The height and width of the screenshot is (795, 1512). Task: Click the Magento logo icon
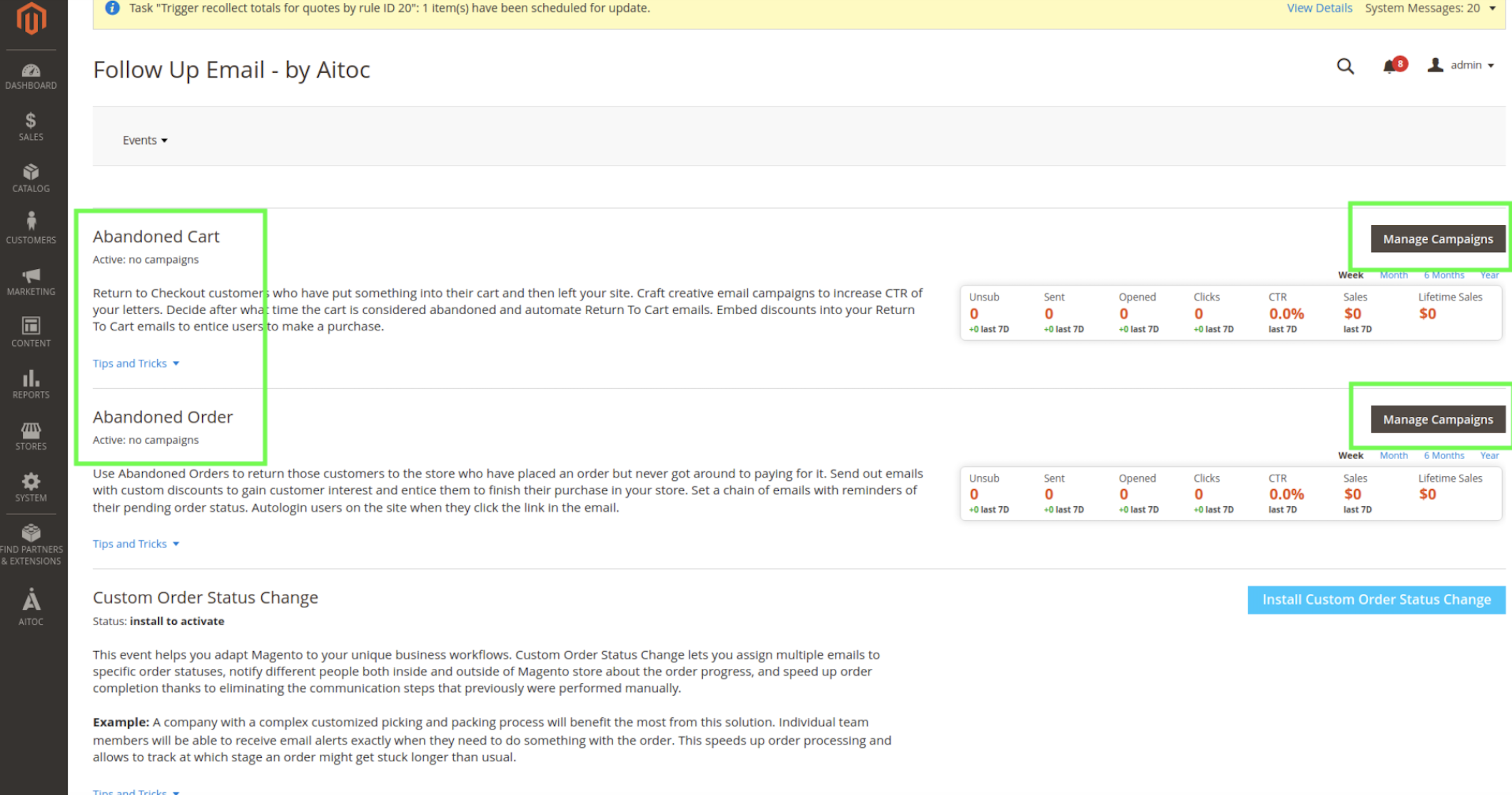pyautogui.click(x=31, y=18)
